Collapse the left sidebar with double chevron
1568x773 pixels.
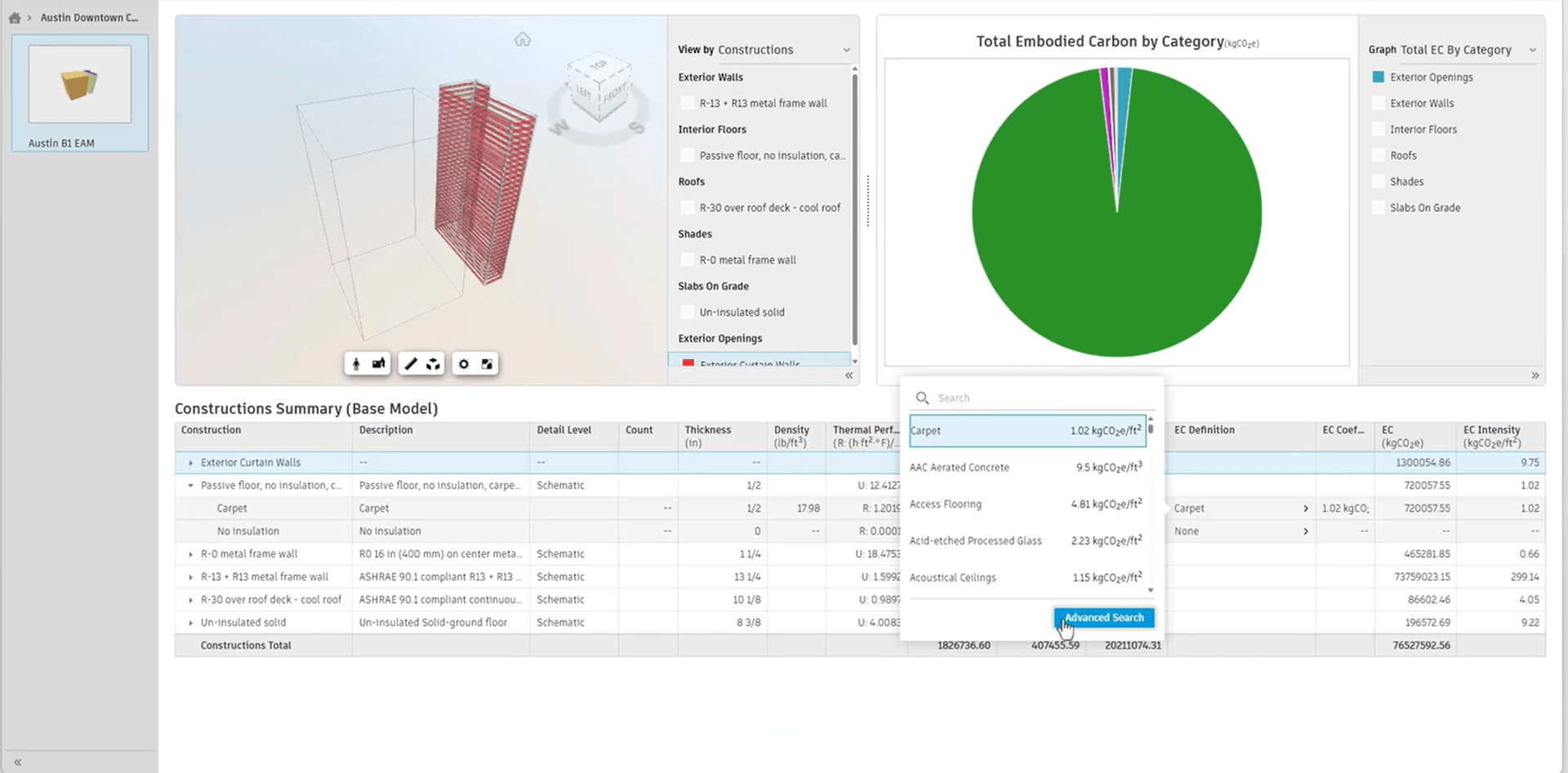point(17,762)
